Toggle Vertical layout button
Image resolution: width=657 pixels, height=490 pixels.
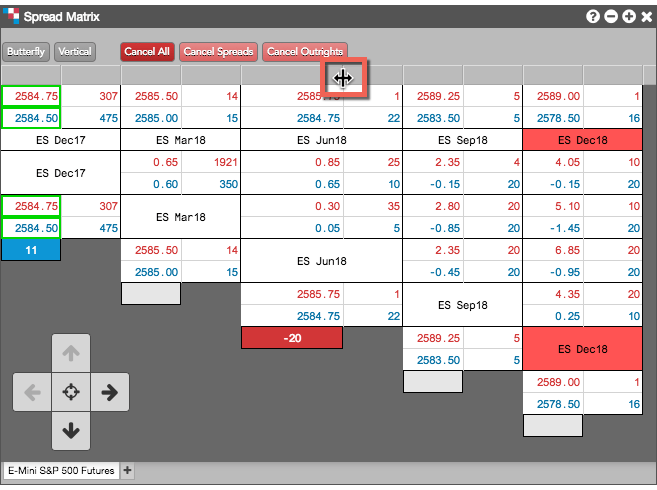[x=75, y=52]
